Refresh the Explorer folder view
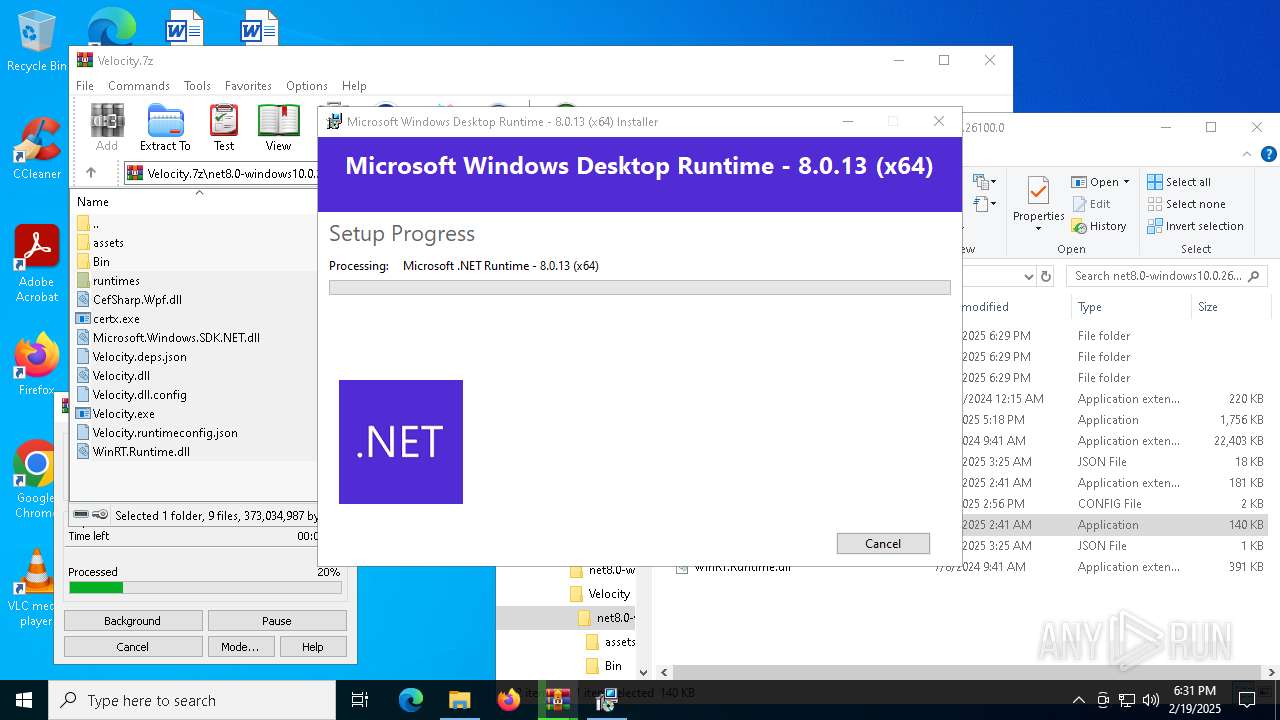 (x=1046, y=276)
